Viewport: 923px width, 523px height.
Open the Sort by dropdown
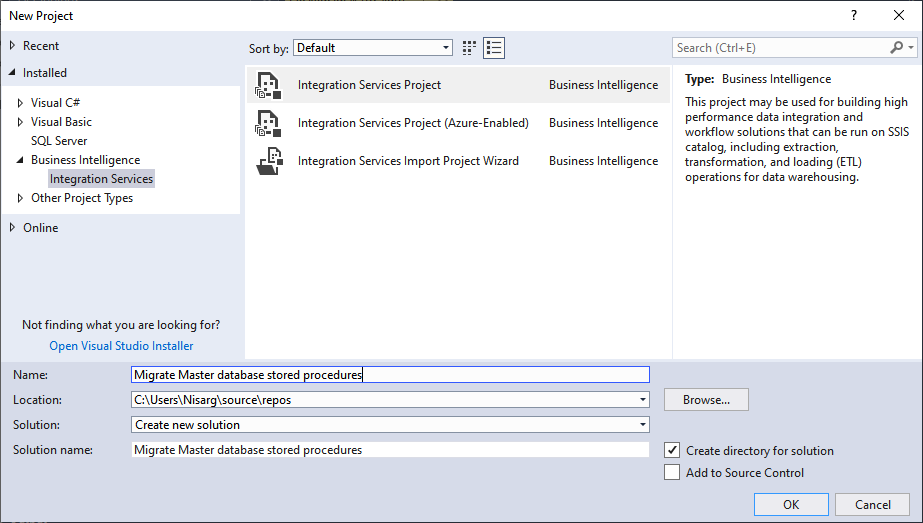(x=446, y=48)
